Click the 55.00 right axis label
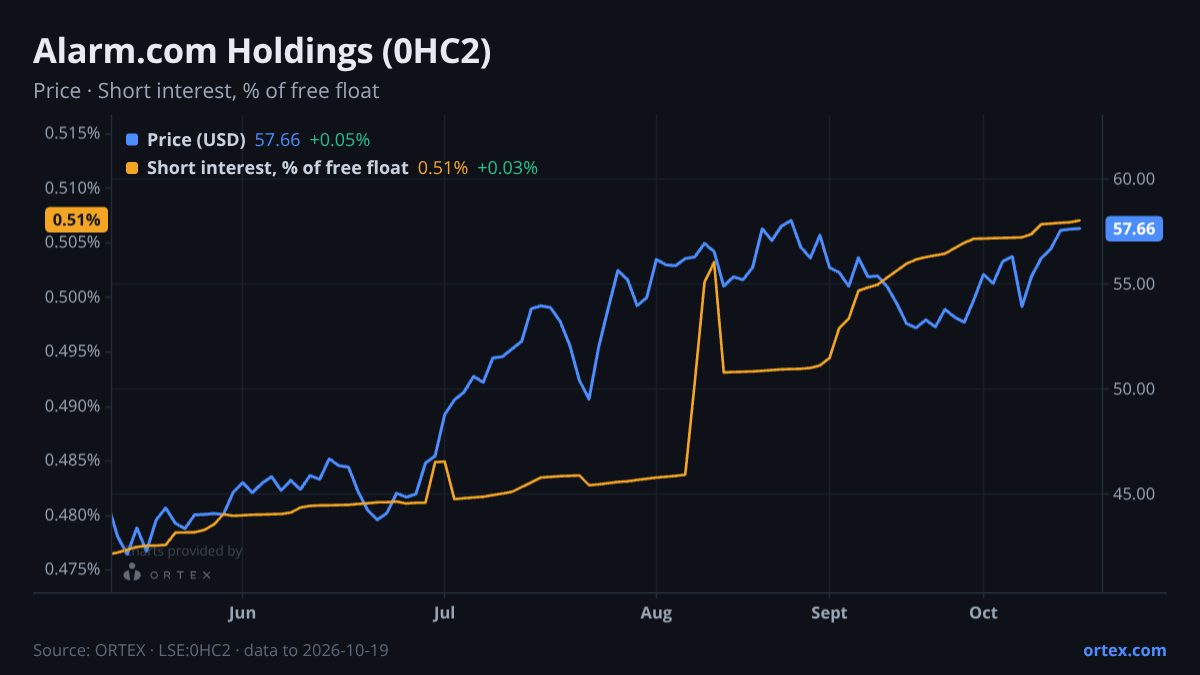The height and width of the screenshot is (675, 1200). pos(1134,284)
